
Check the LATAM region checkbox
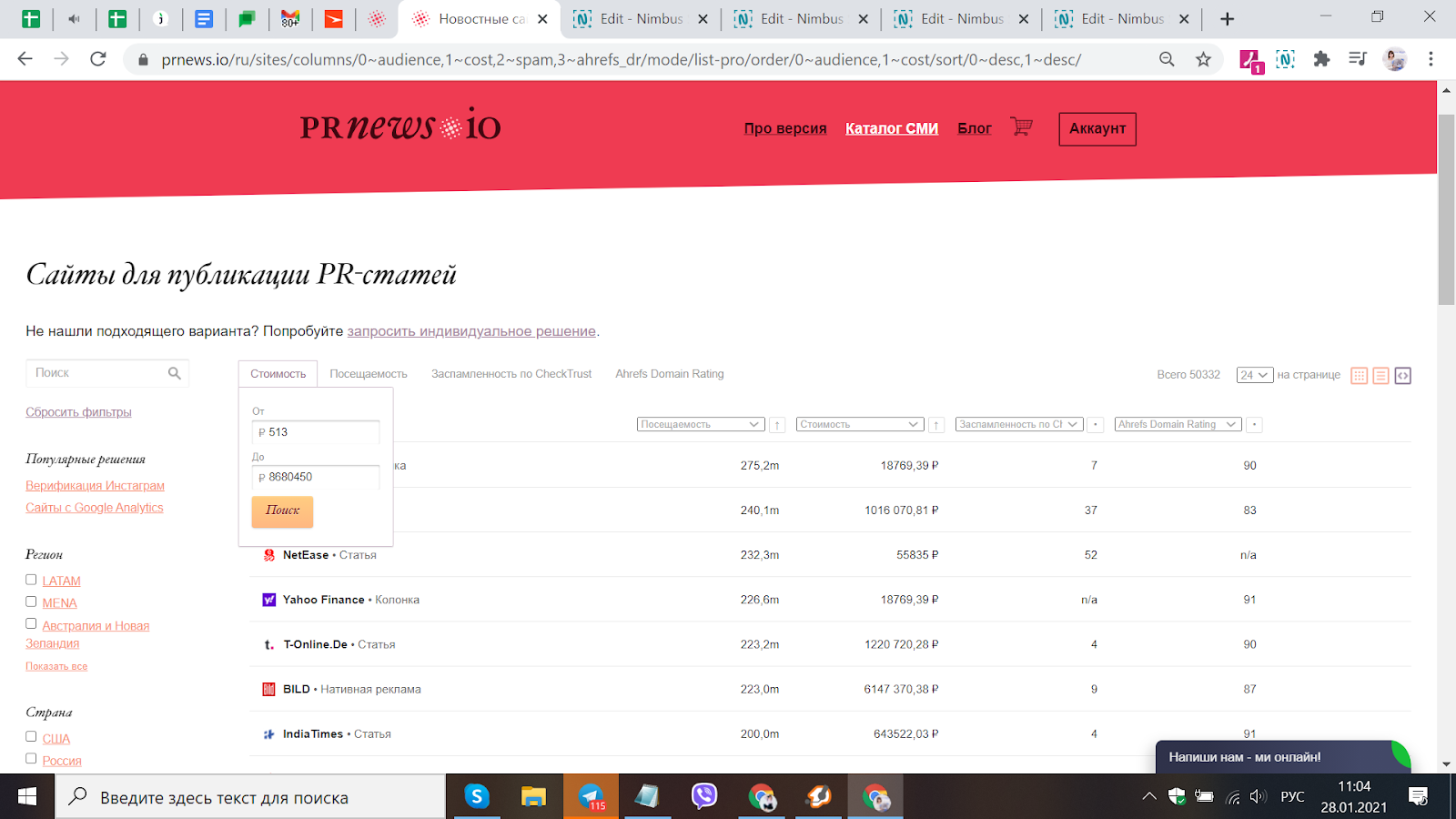tap(31, 580)
